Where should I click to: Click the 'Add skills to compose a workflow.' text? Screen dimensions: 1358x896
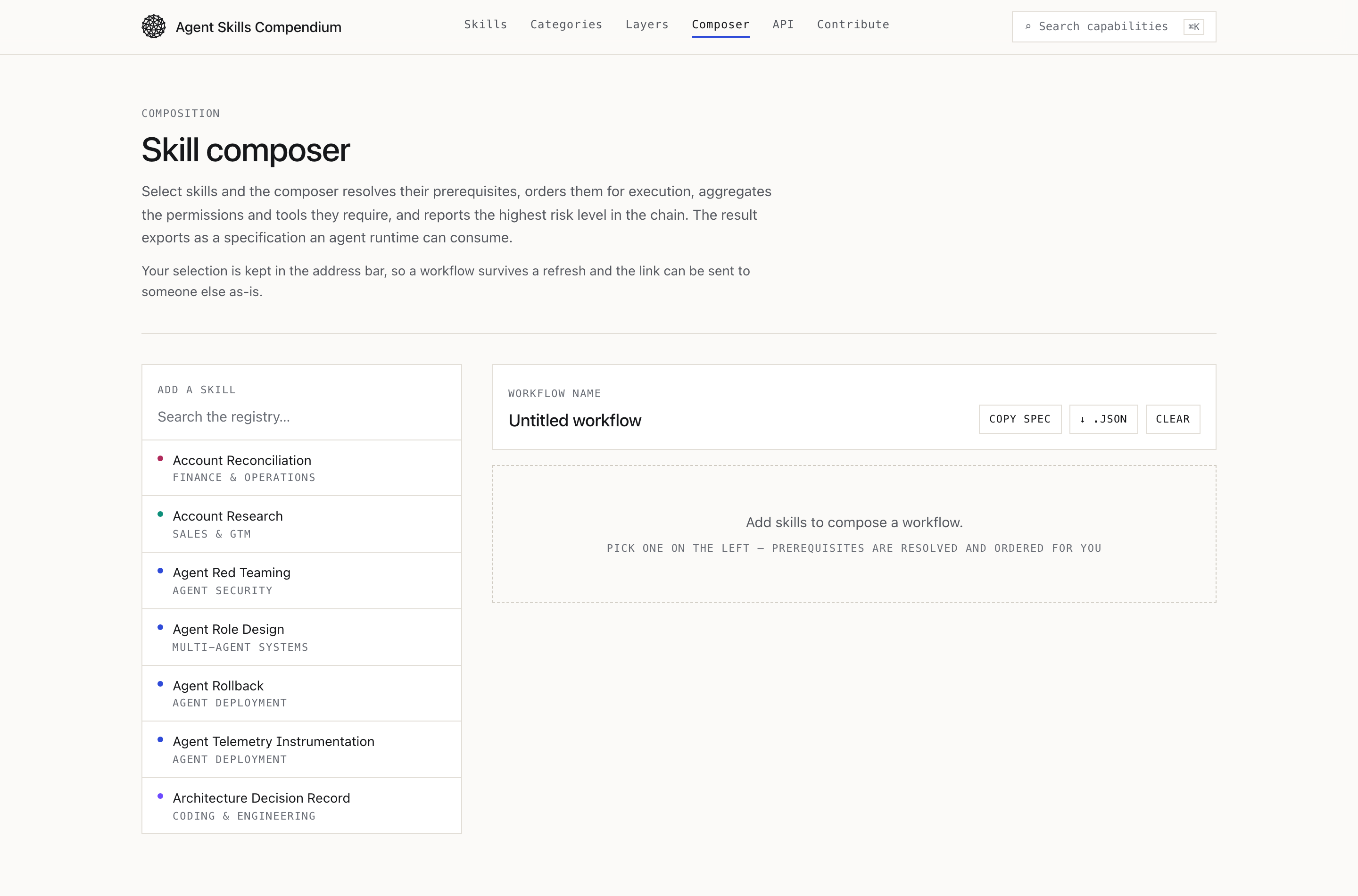click(854, 523)
